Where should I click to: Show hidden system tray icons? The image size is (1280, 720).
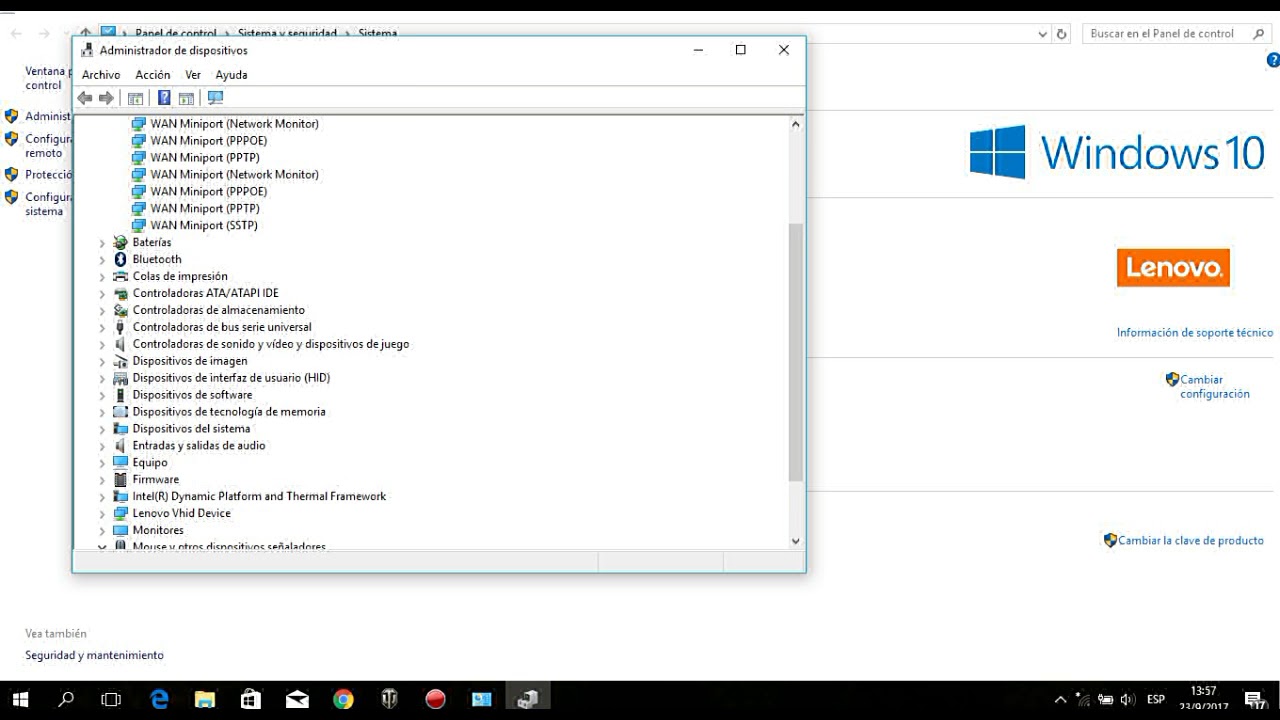(1061, 700)
